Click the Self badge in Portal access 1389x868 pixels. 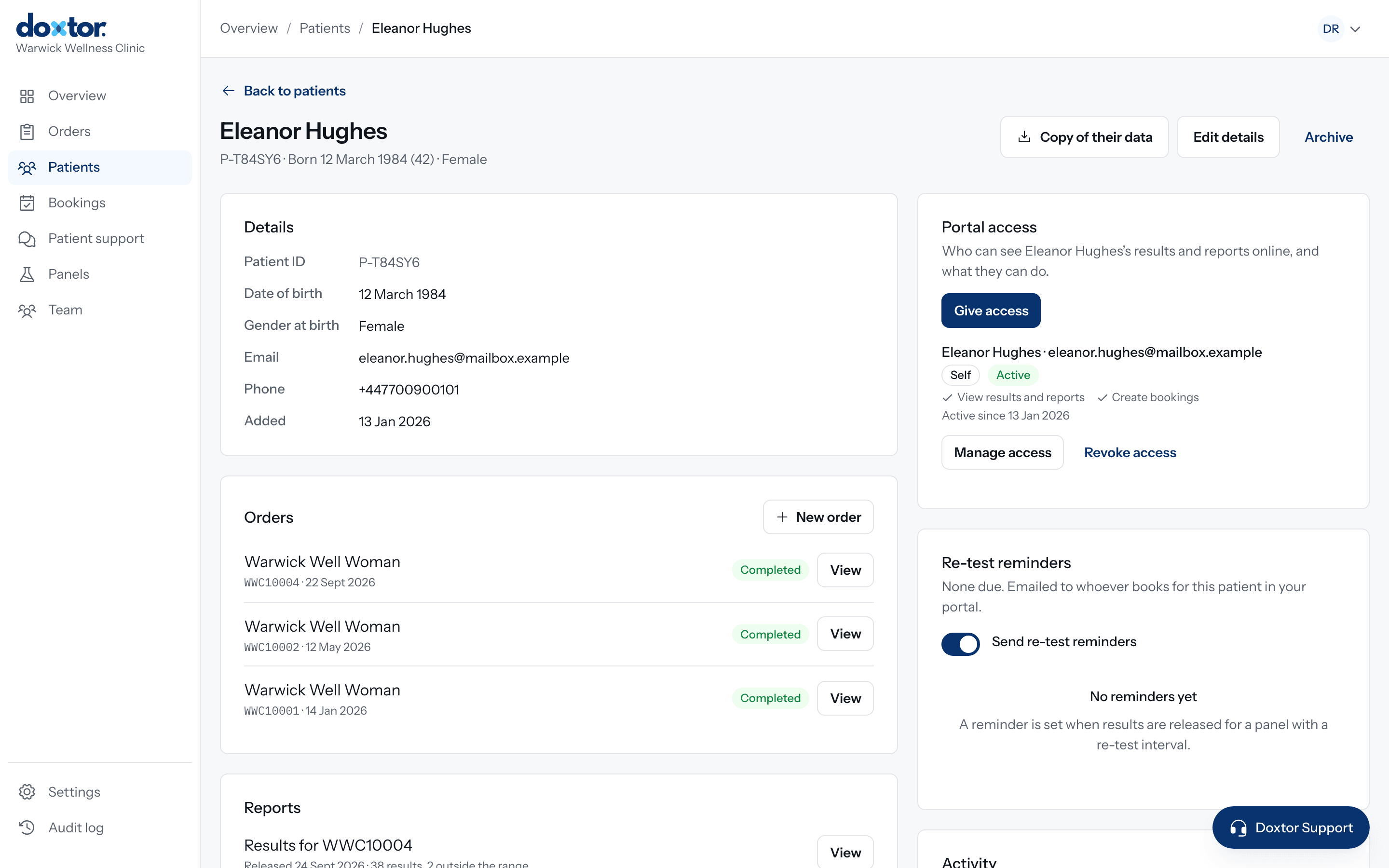tap(960, 375)
